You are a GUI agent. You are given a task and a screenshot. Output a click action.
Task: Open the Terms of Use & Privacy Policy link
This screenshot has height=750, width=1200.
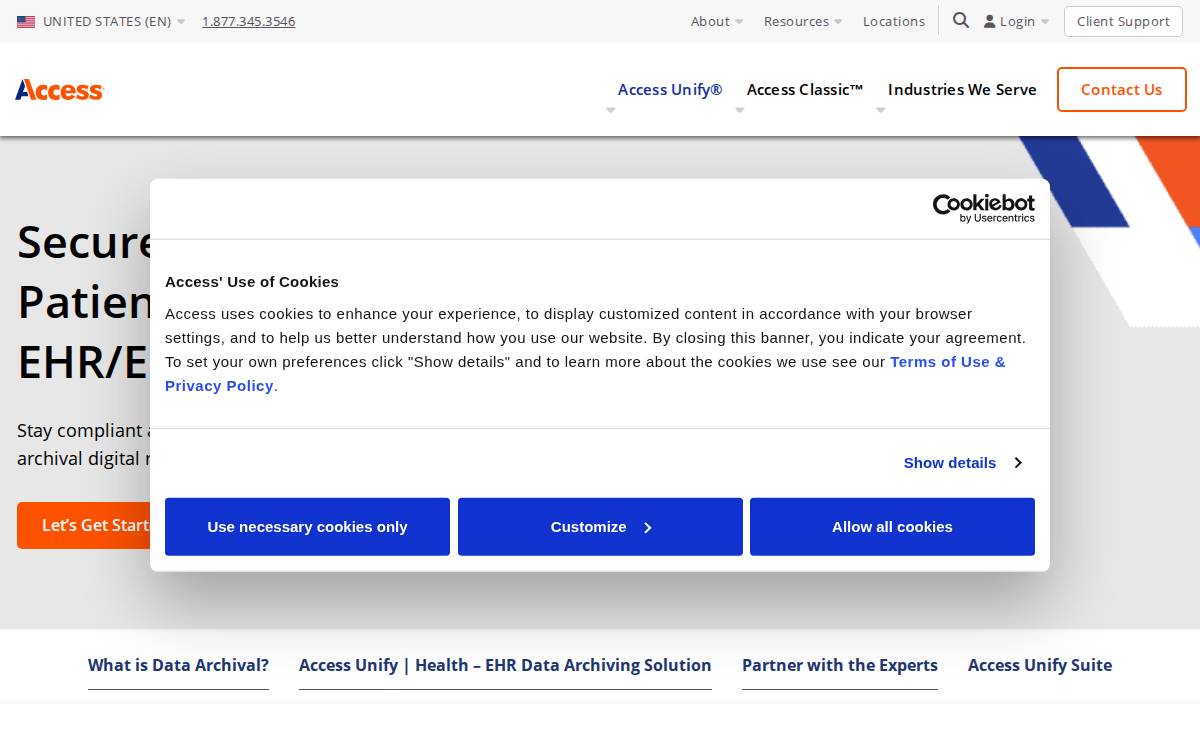[585, 374]
